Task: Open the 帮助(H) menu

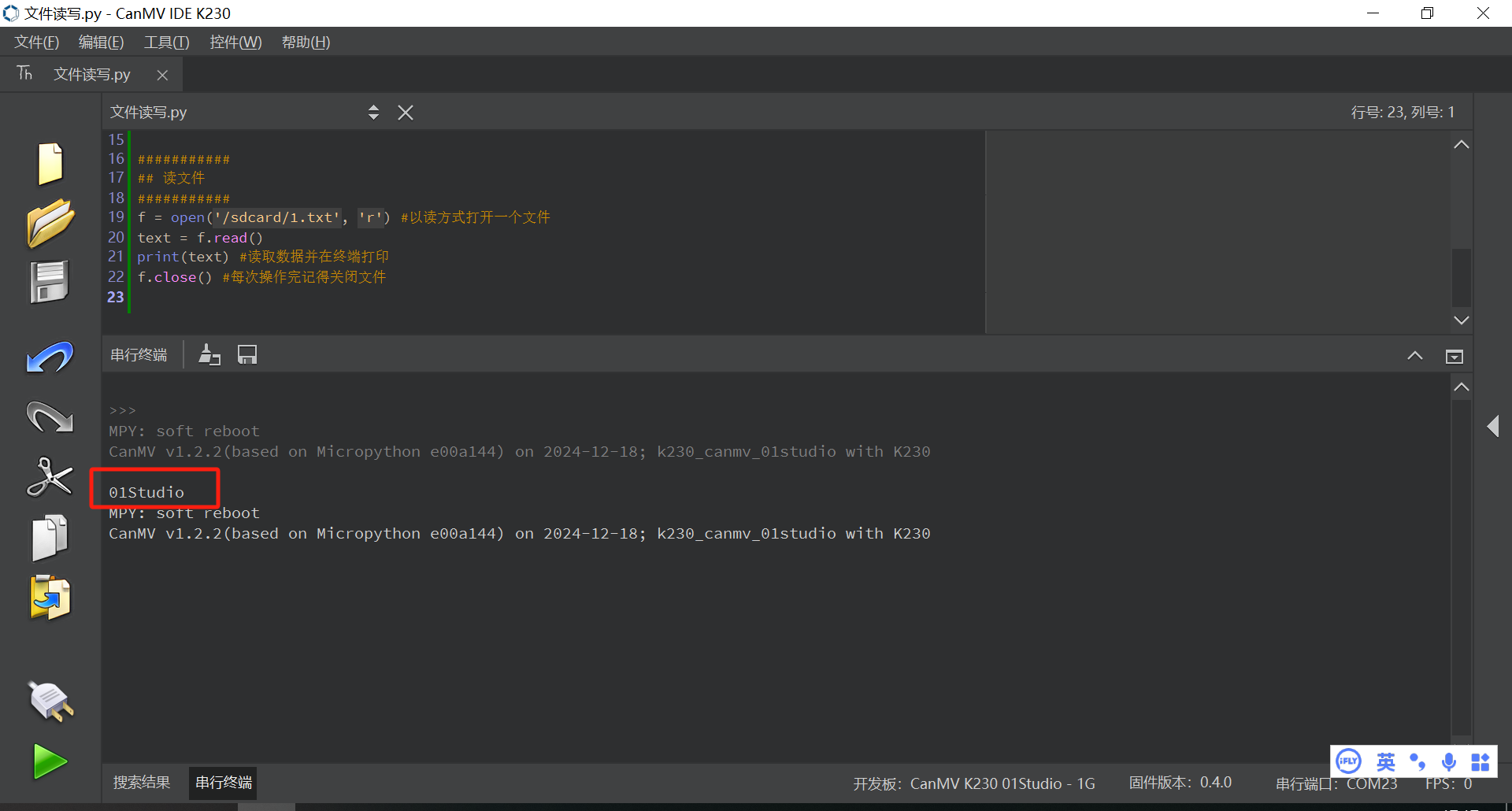Action: click(x=306, y=42)
